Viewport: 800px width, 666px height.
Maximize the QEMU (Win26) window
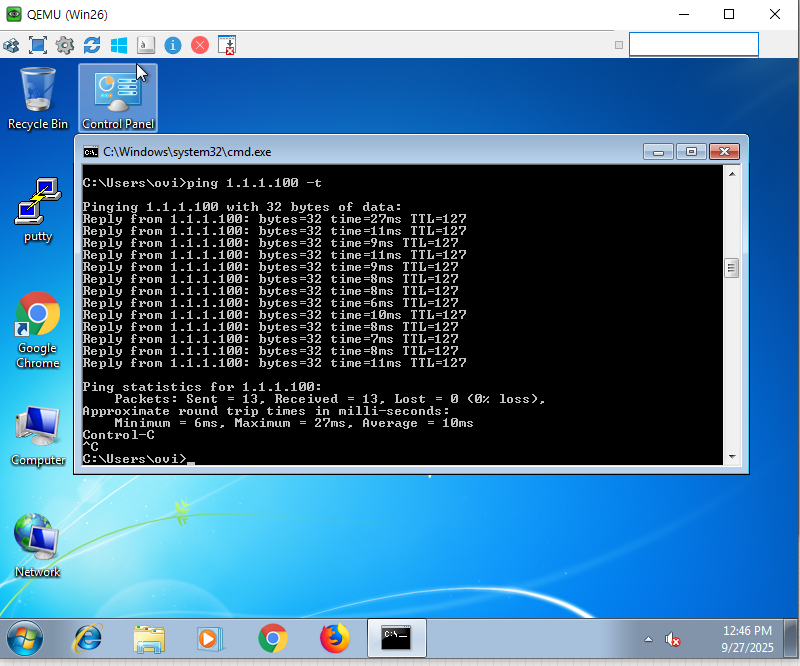pos(729,14)
